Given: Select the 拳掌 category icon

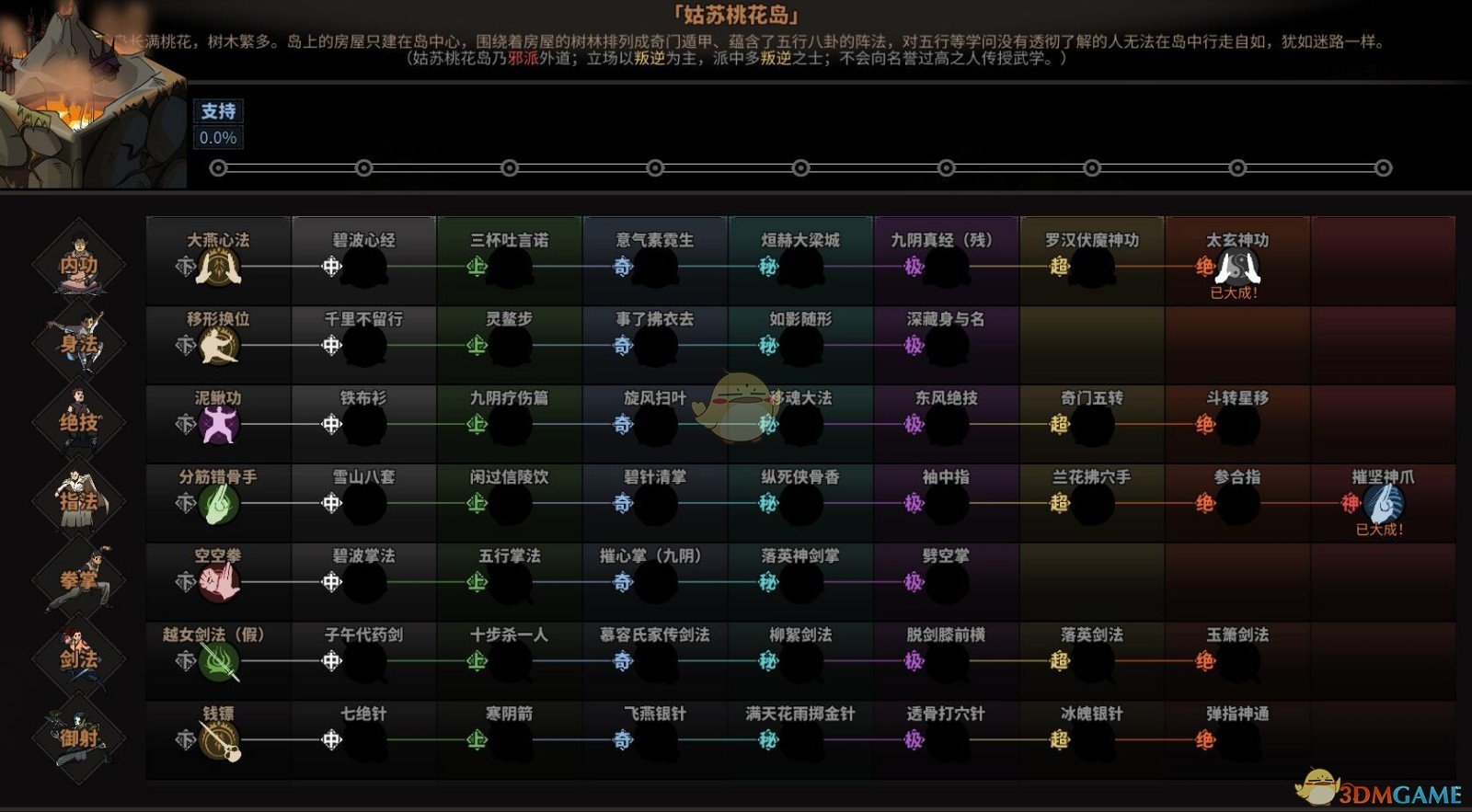Looking at the screenshot, I should (79, 579).
